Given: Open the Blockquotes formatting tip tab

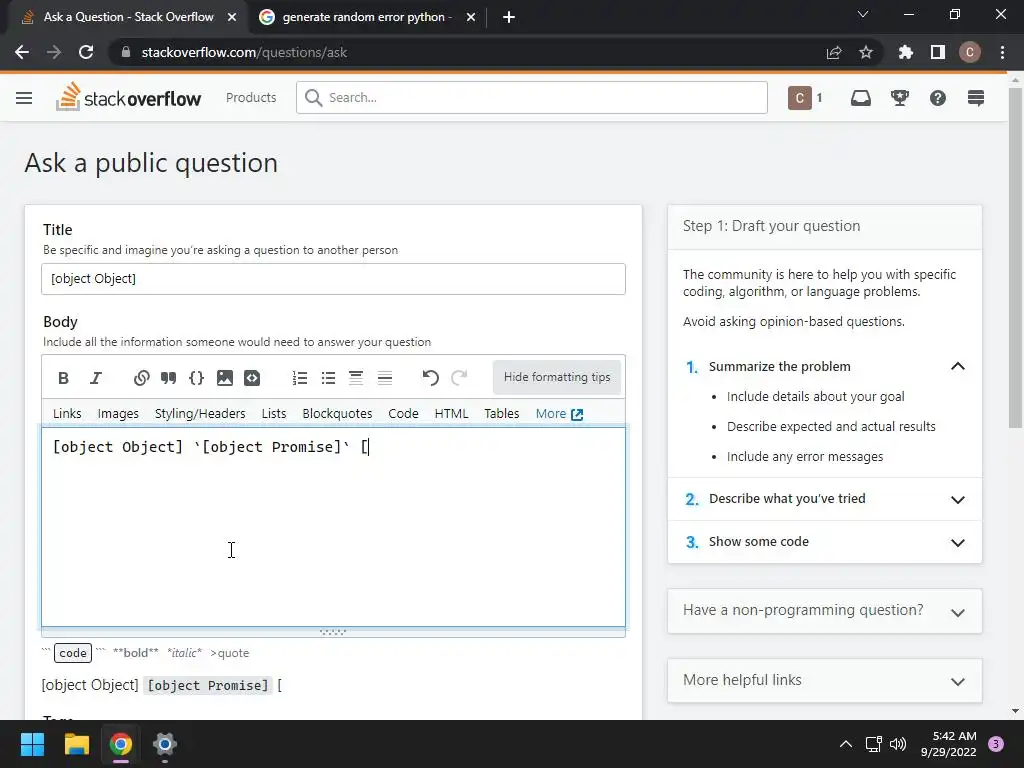Looking at the screenshot, I should tap(337, 413).
